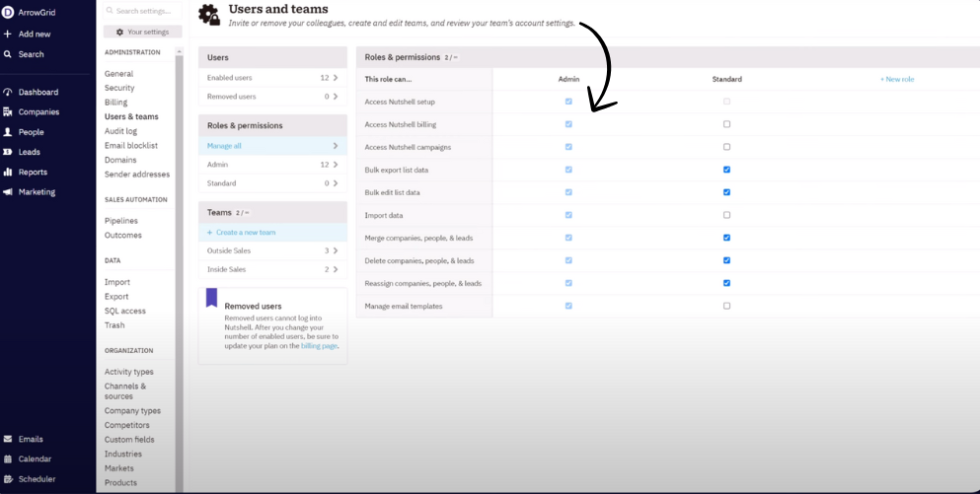Open SQL access under Data

click(x=125, y=311)
